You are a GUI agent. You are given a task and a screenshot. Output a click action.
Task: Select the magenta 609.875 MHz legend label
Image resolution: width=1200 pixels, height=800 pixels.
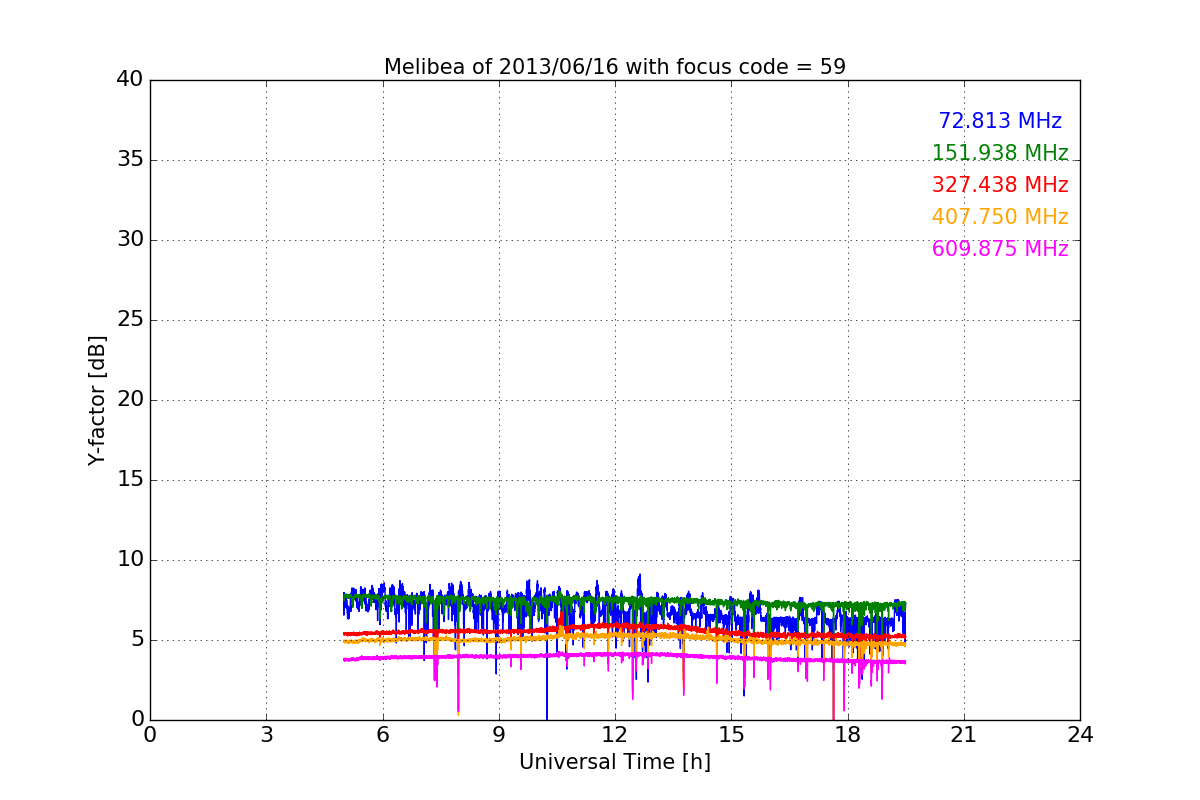[x=999, y=249]
